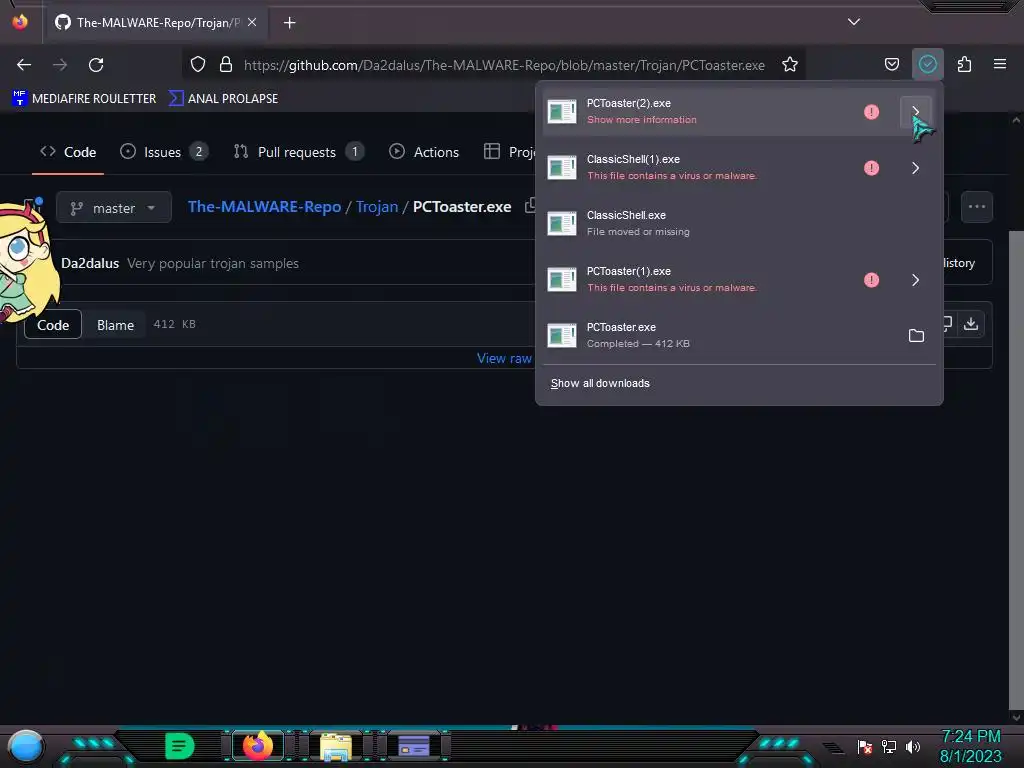Expand ClassicShell(1).exe download options arrow

(x=916, y=168)
